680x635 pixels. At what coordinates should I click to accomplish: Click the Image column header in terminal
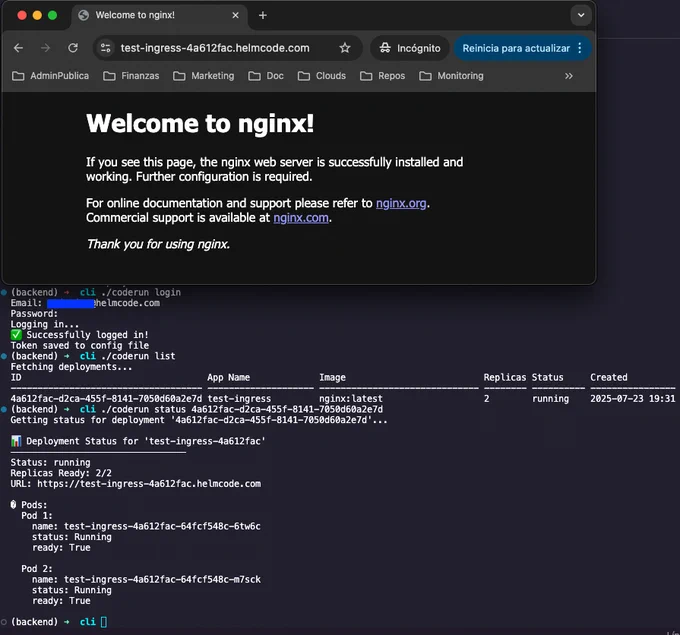coord(332,377)
